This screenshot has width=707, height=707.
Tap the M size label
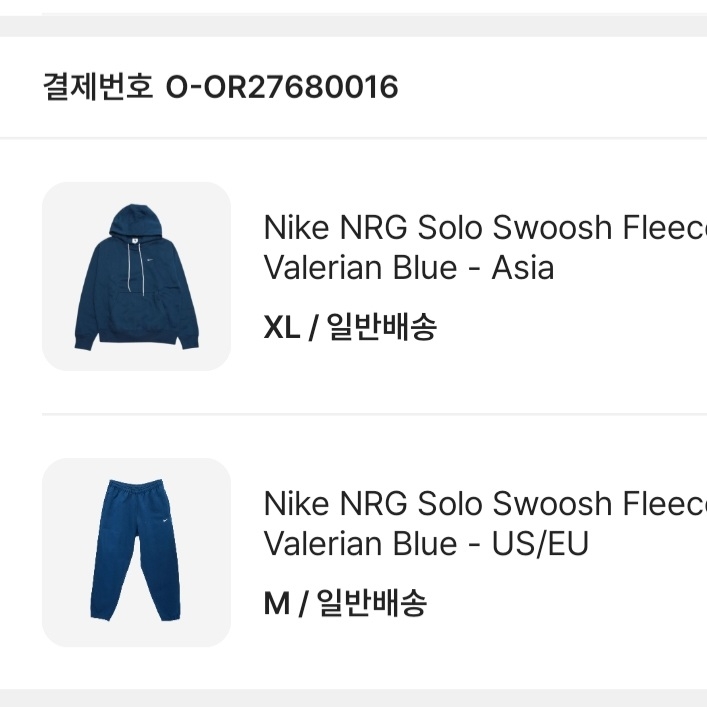pos(275,604)
